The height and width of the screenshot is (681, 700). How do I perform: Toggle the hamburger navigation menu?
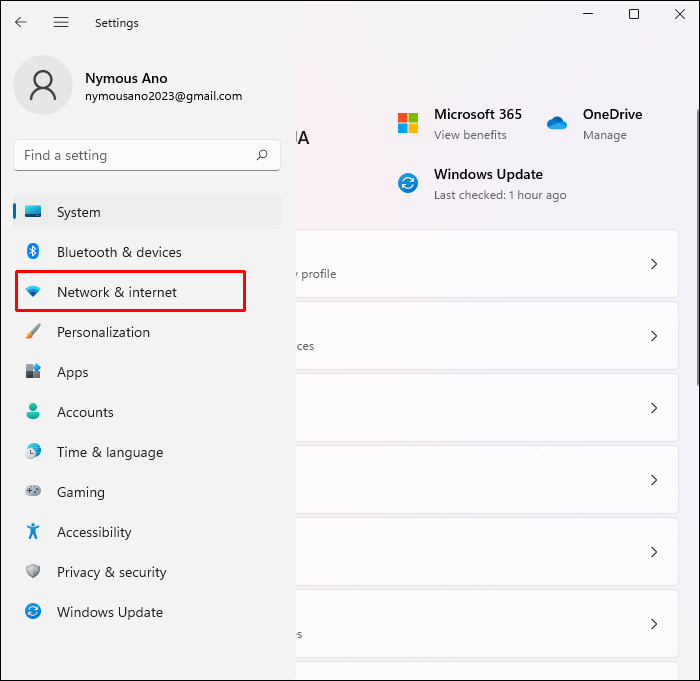pyautogui.click(x=61, y=22)
